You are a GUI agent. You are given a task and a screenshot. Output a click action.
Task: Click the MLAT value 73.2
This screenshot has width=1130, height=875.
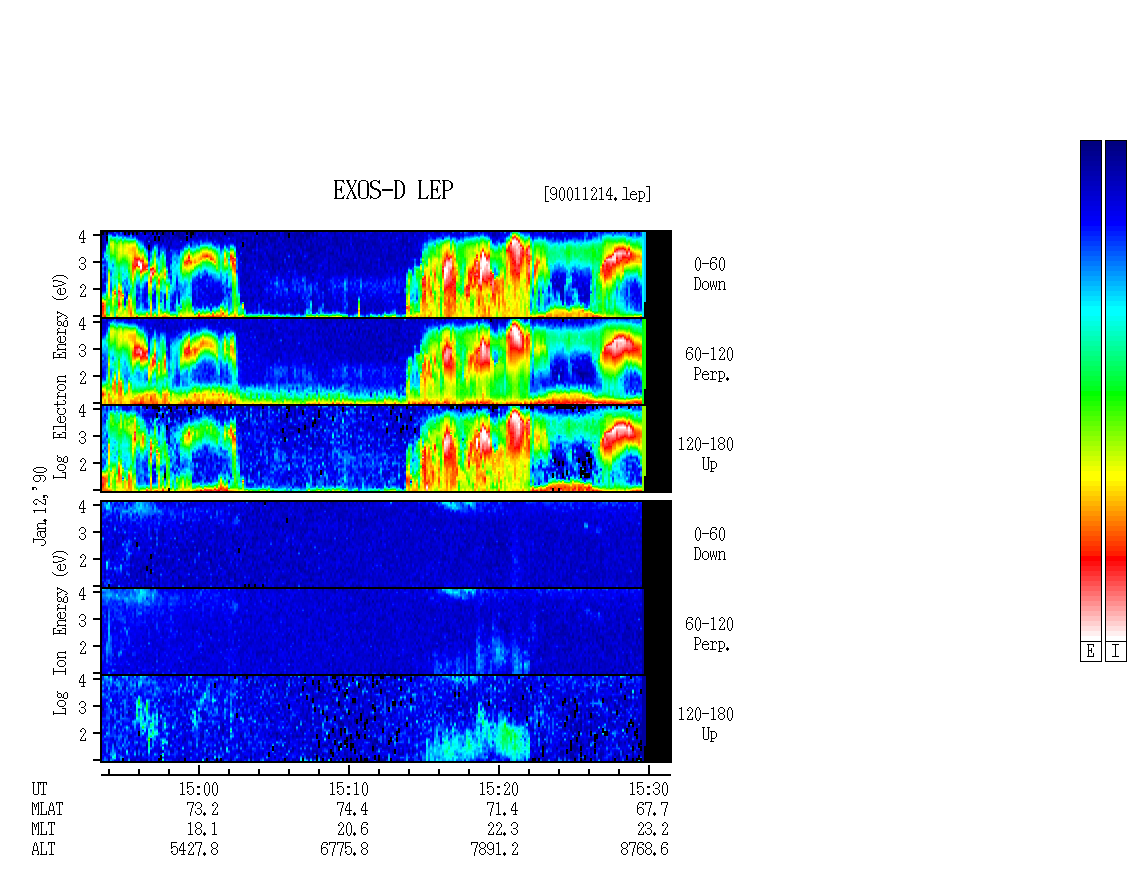tap(202, 809)
